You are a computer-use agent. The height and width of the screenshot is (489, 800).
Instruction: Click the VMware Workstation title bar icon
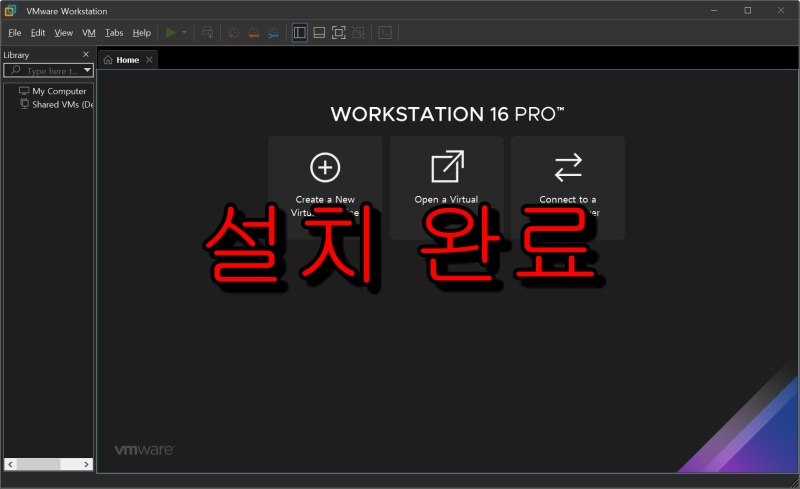point(10,10)
